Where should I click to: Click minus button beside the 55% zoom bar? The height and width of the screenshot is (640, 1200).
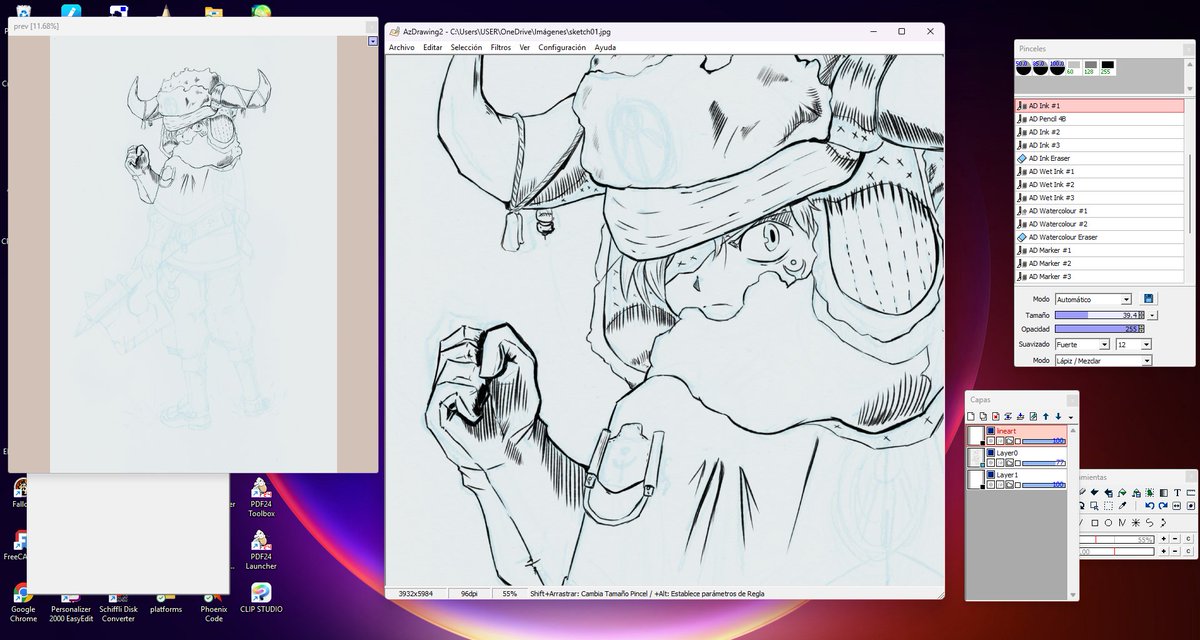pyautogui.click(x=1175, y=539)
